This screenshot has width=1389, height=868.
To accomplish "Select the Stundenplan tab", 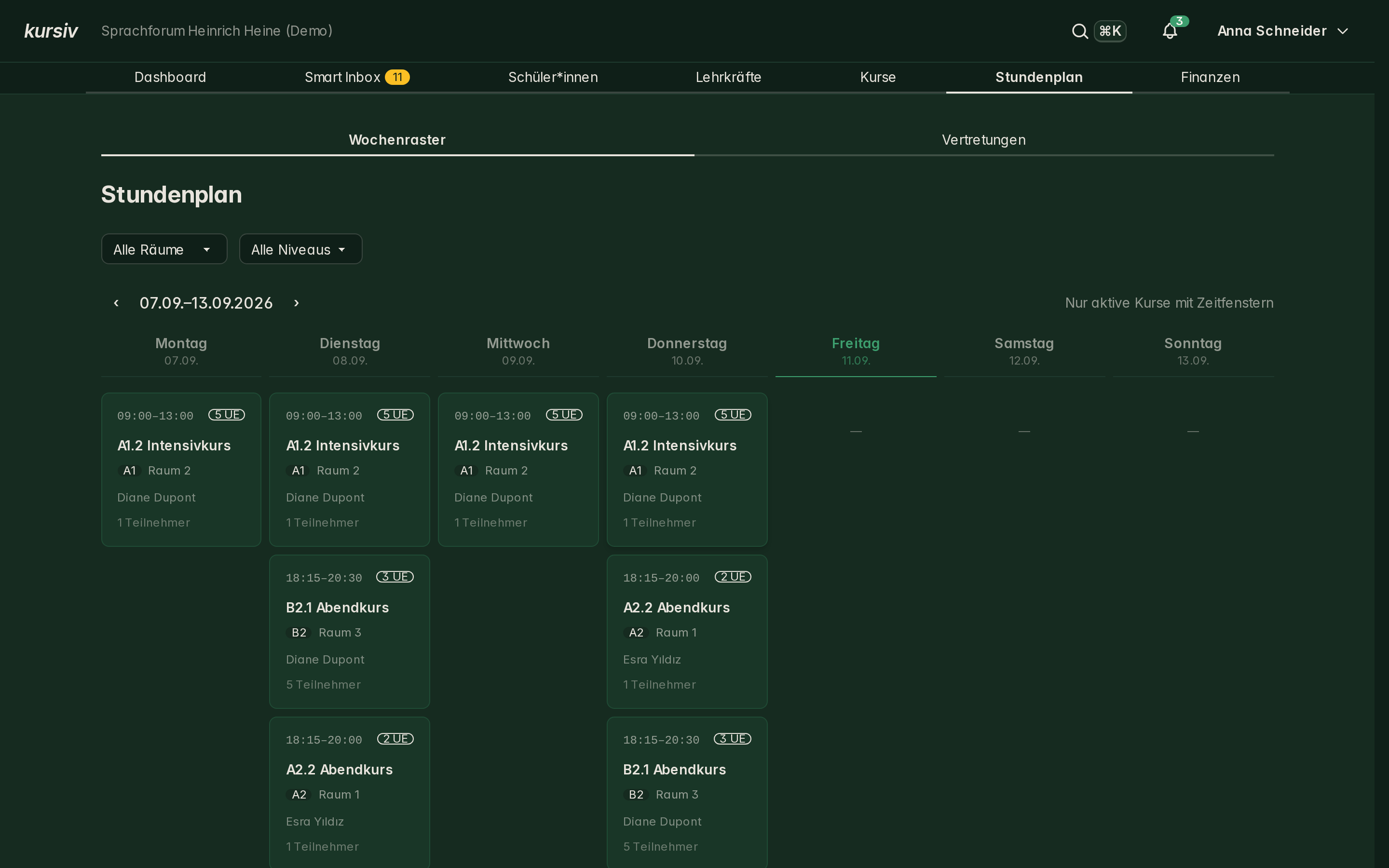I will (x=1039, y=78).
